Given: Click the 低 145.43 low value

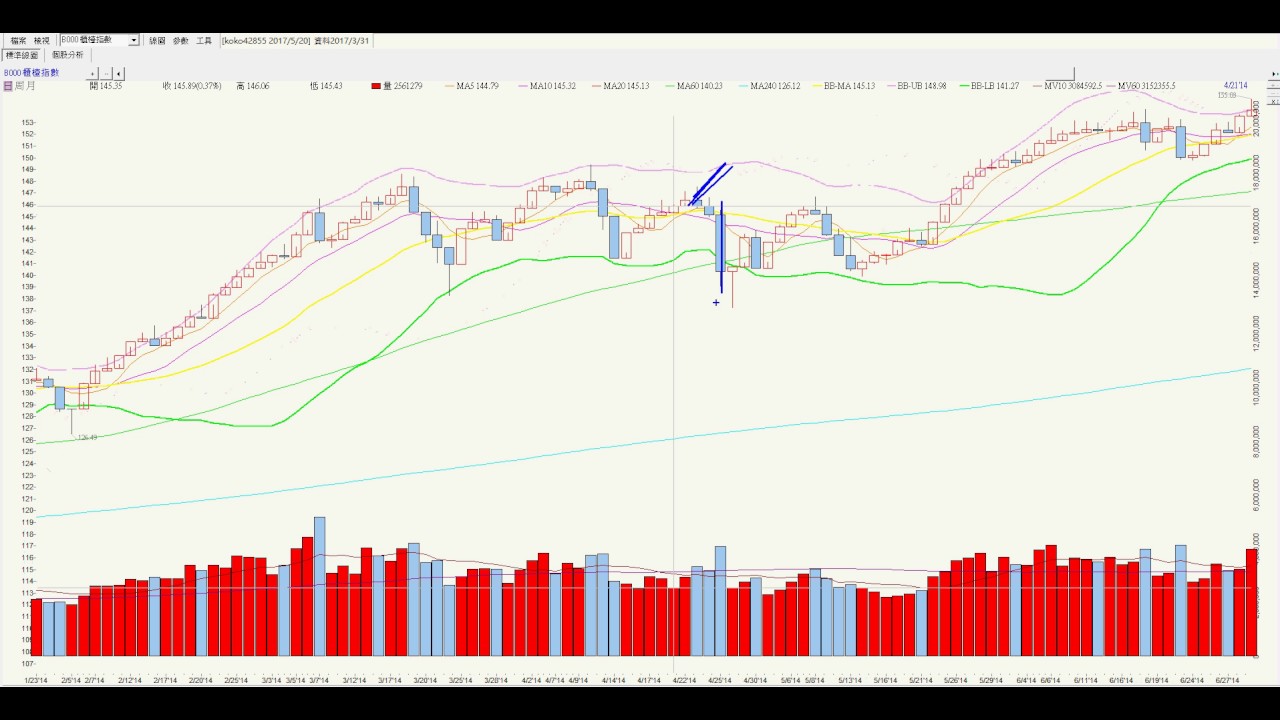Looking at the screenshot, I should pyautogui.click(x=326, y=86).
